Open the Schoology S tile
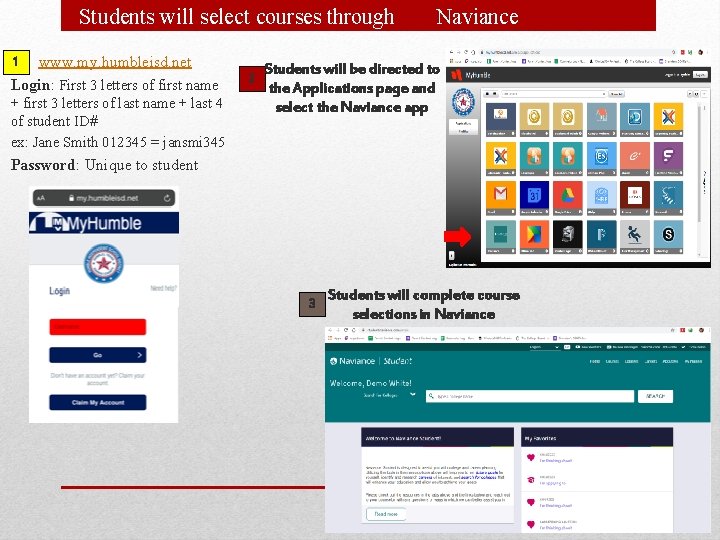Screen dimensions: 720x540 tap(668, 236)
